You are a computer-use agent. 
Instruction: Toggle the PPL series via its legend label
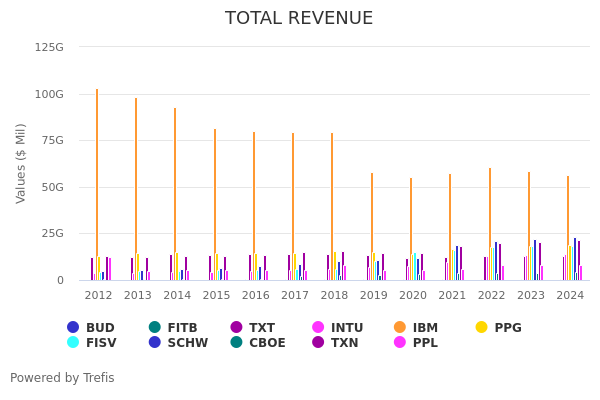click(425, 343)
